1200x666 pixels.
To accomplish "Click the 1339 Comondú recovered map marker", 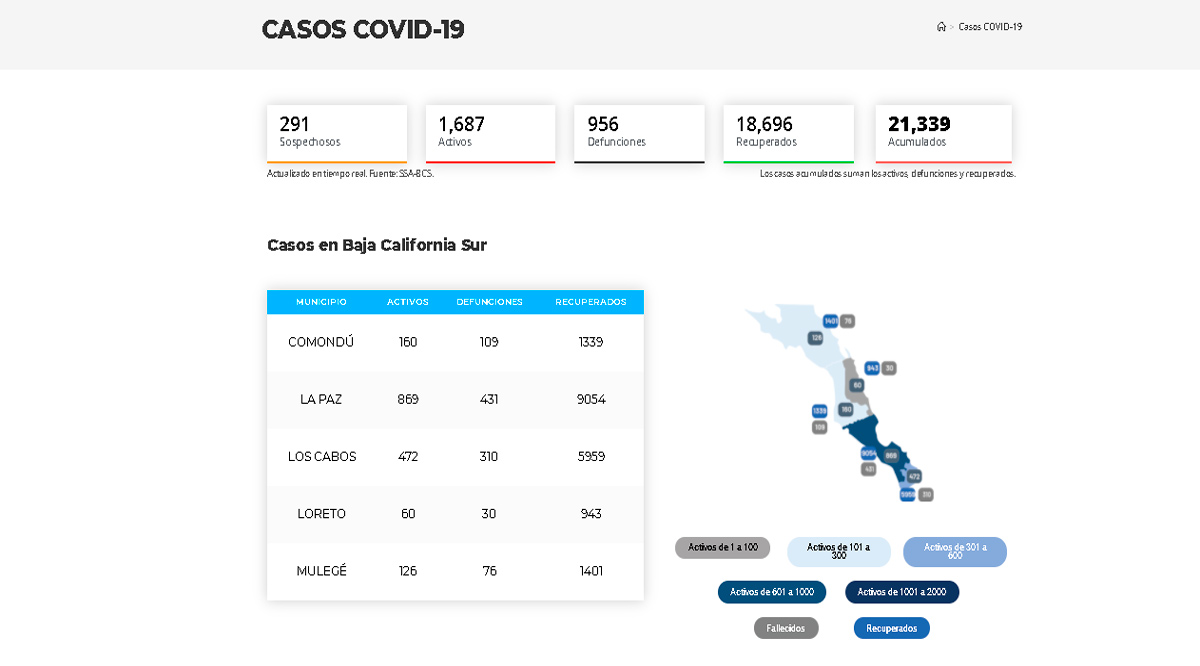I will point(819,411).
